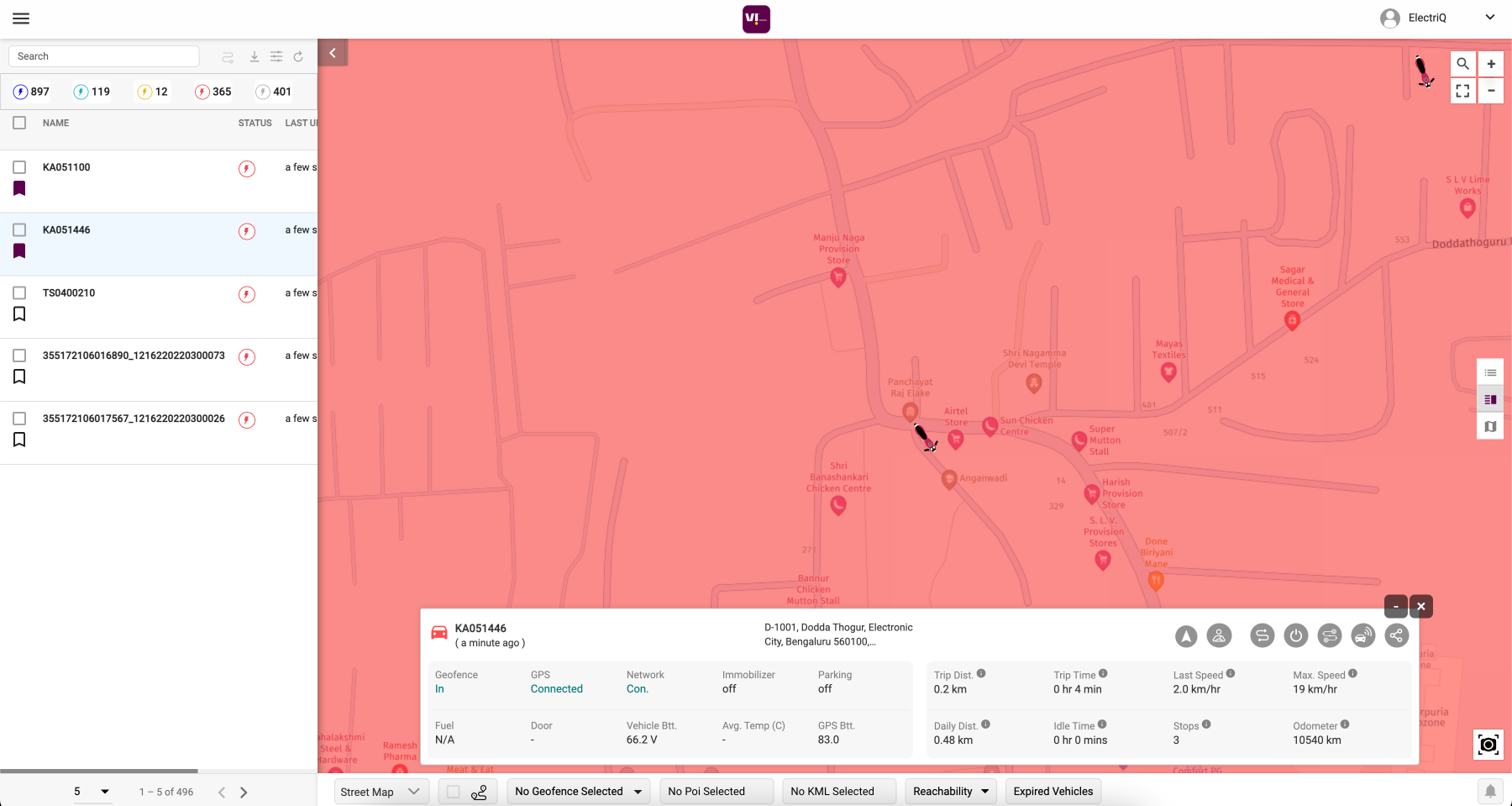1512x806 pixels.
Task: Select all vehicles with header checkbox
Action: click(19, 123)
